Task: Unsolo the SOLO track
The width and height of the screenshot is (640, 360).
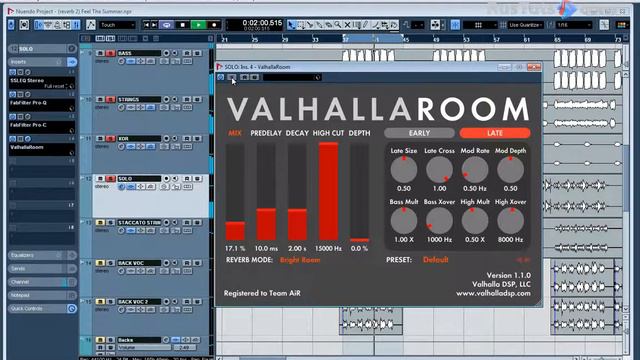Action: point(110,179)
